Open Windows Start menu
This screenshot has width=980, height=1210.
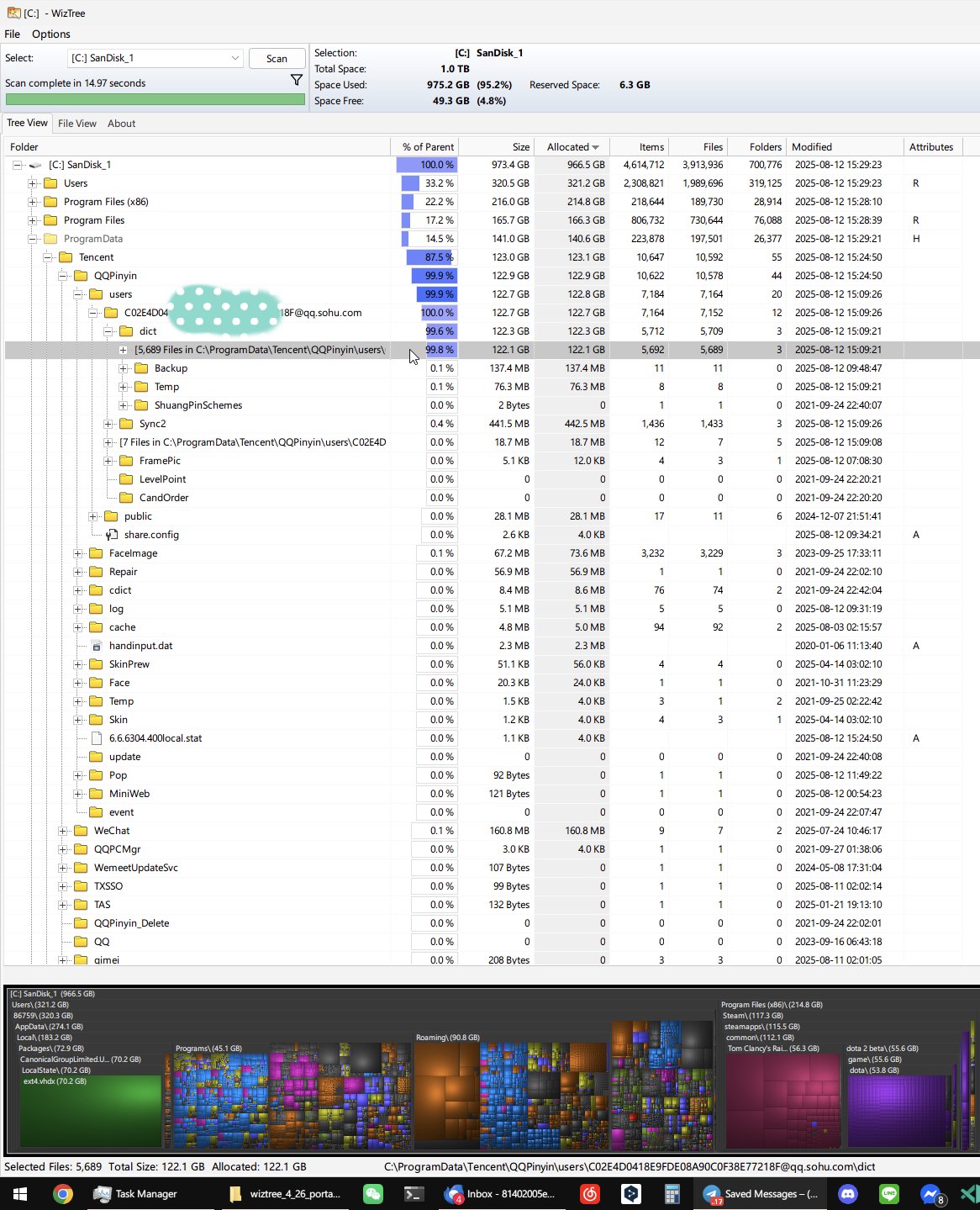19,1193
